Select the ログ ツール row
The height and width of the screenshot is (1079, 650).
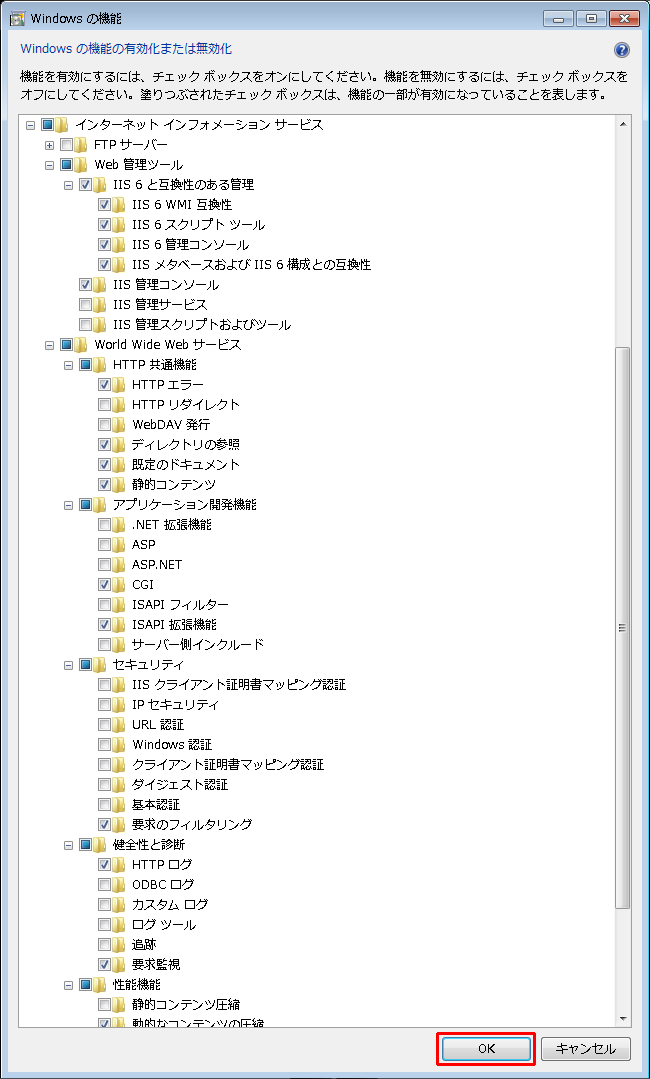pyautogui.click(x=164, y=924)
